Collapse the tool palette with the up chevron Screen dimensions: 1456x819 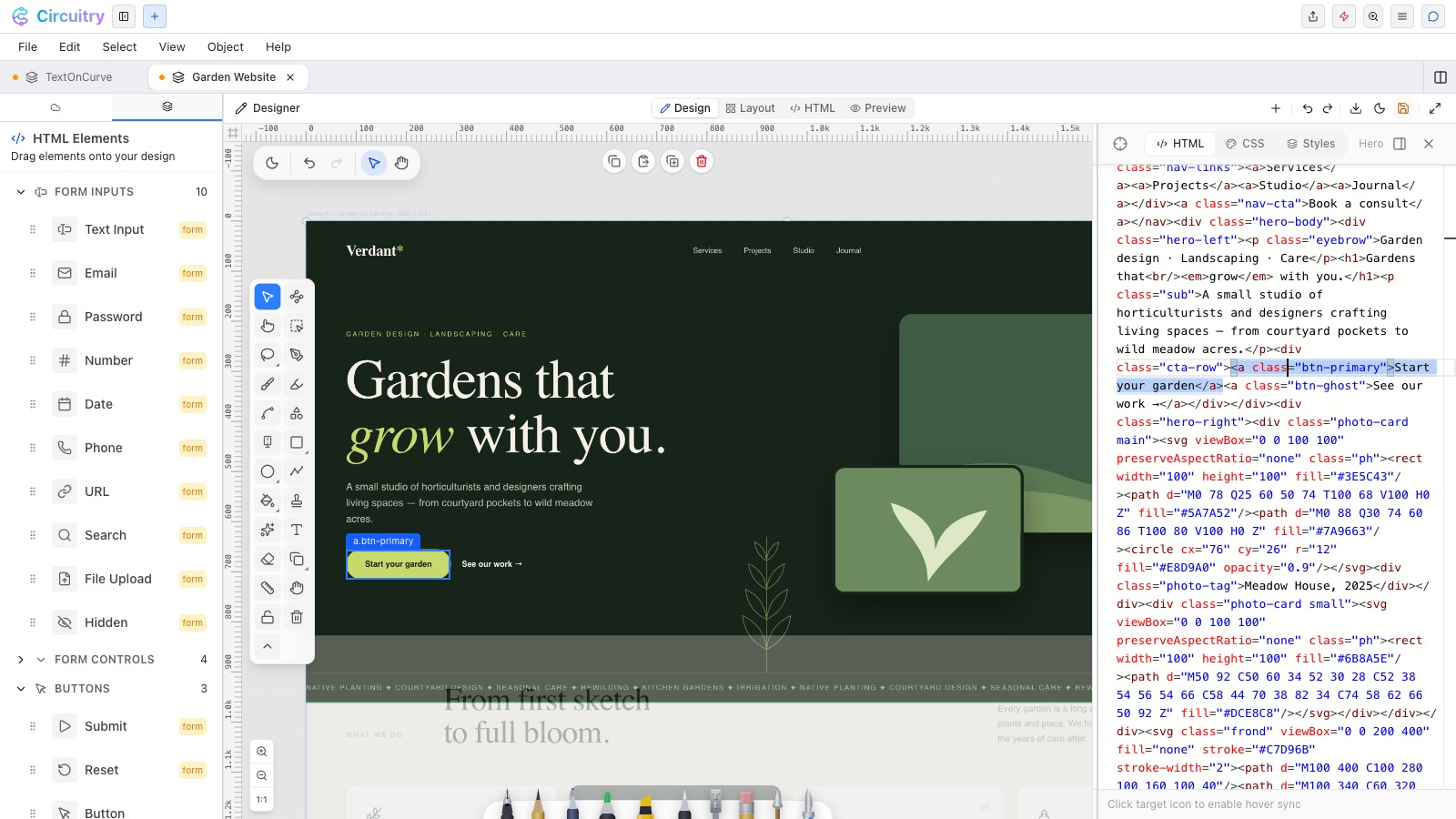[268, 646]
